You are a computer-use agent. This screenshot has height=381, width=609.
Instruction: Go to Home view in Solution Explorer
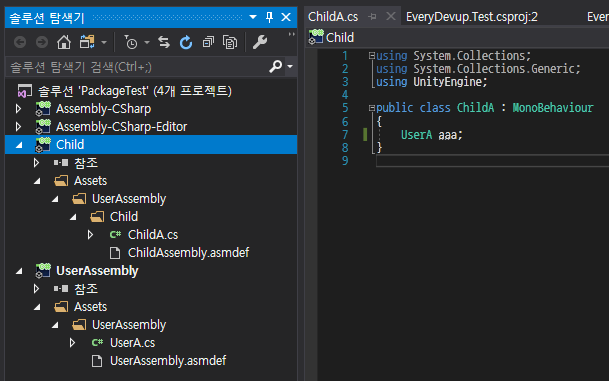pyautogui.click(x=64, y=42)
